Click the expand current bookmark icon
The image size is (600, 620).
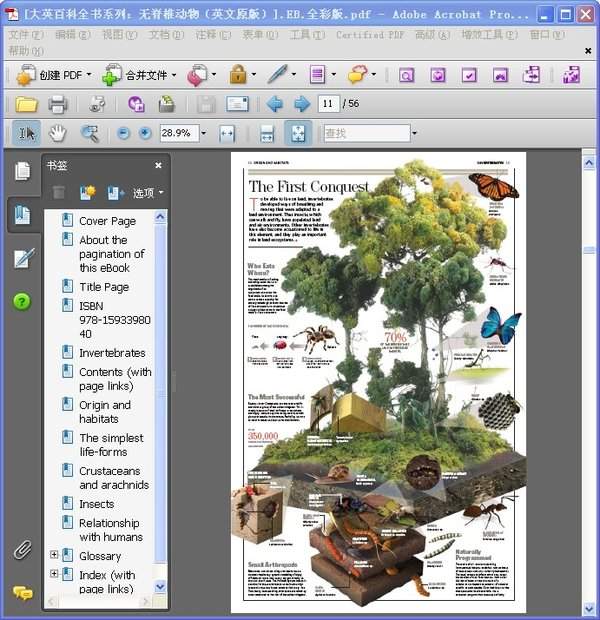coord(116,193)
